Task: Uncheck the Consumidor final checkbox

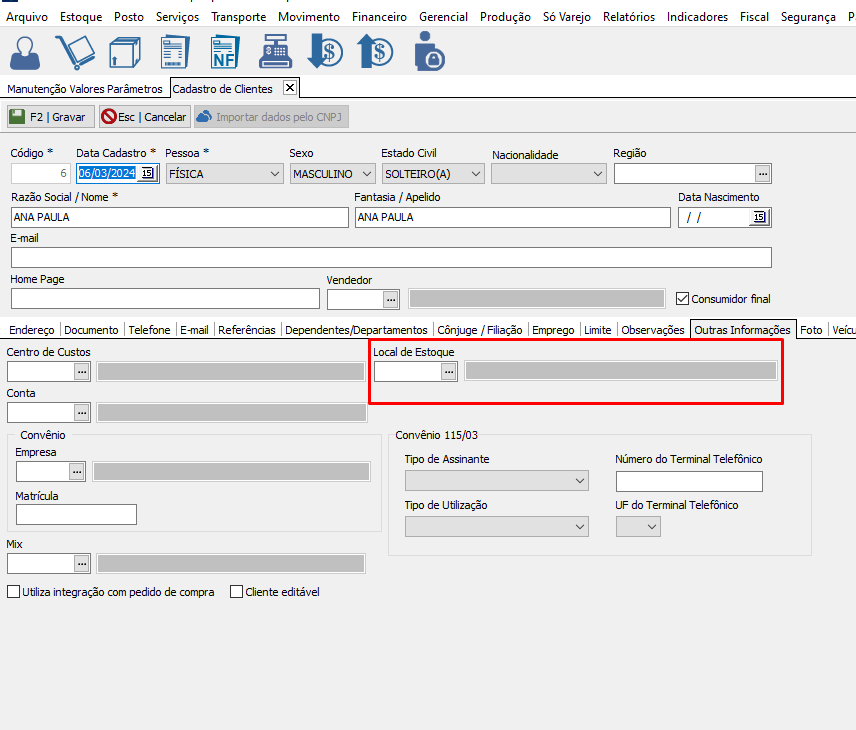Action: (683, 298)
